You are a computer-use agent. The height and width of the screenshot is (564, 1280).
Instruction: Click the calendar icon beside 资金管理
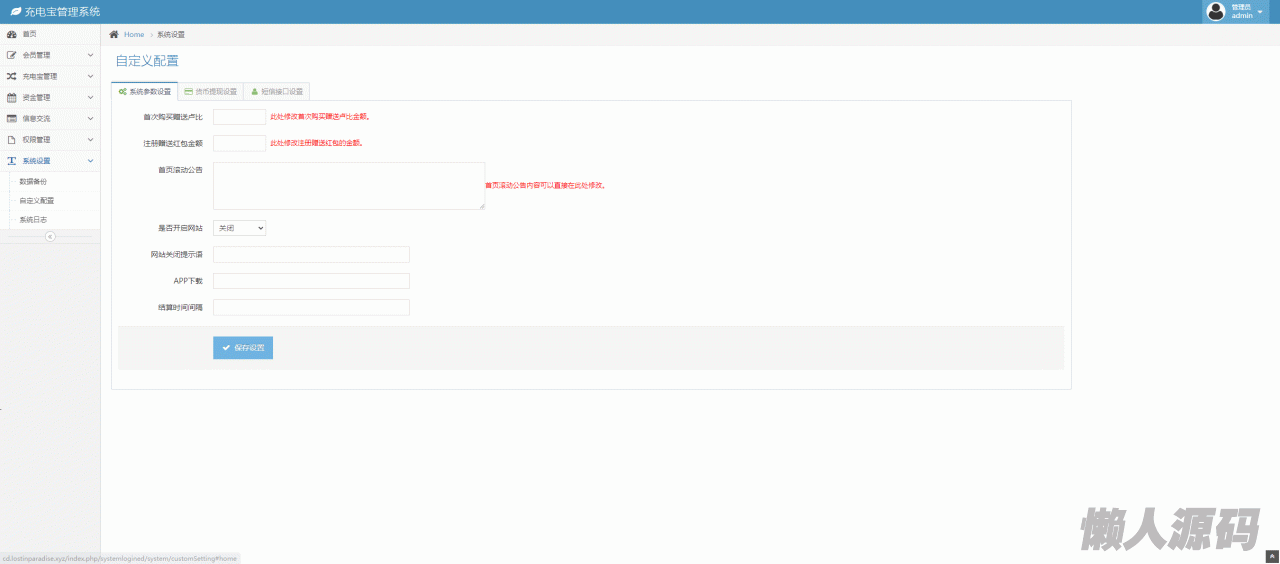[12, 97]
